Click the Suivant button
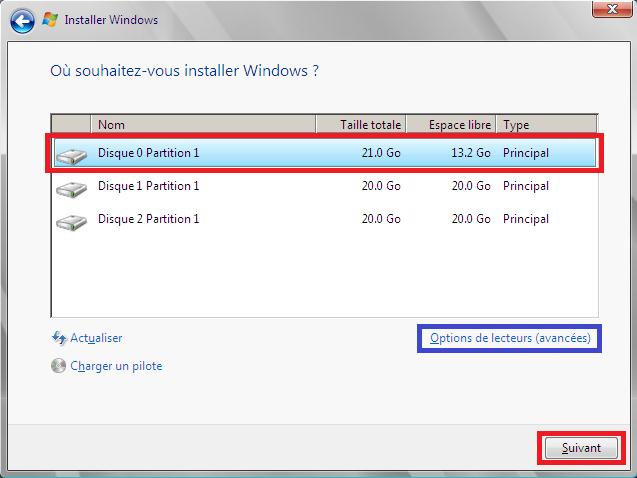The height and width of the screenshot is (478, 637). pyautogui.click(x=581, y=448)
